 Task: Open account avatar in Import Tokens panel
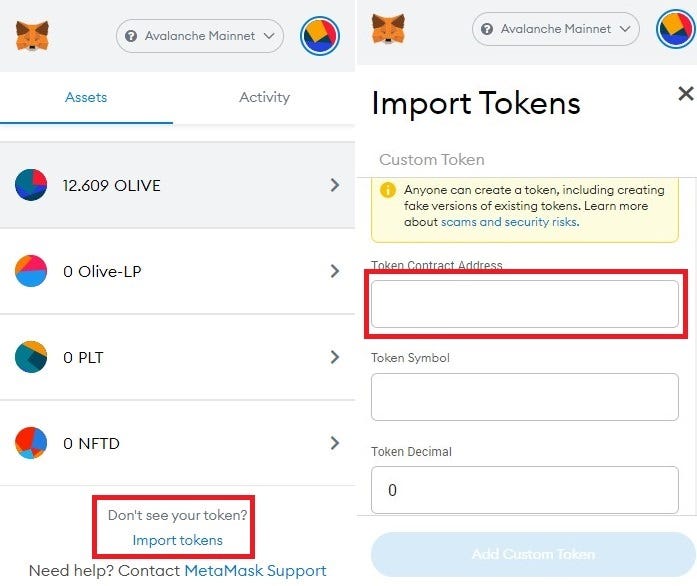[x=675, y=29]
